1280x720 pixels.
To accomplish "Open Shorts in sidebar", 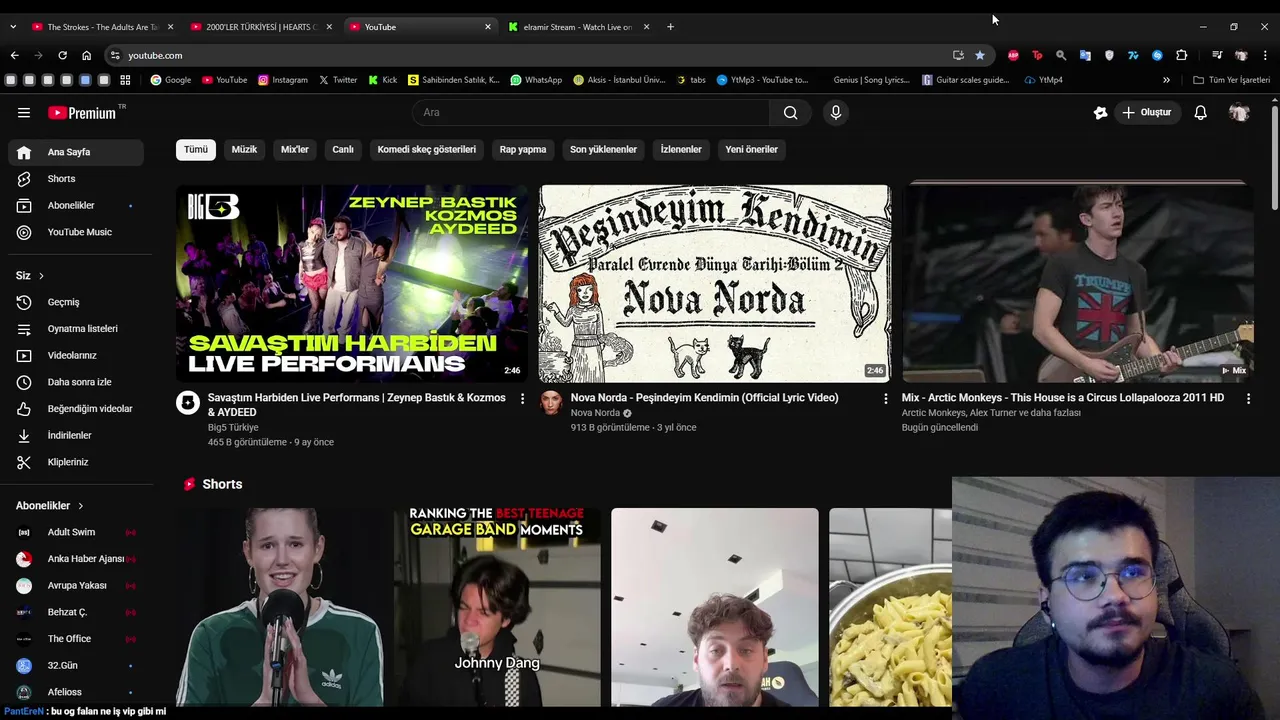I will tap(76, 179).
